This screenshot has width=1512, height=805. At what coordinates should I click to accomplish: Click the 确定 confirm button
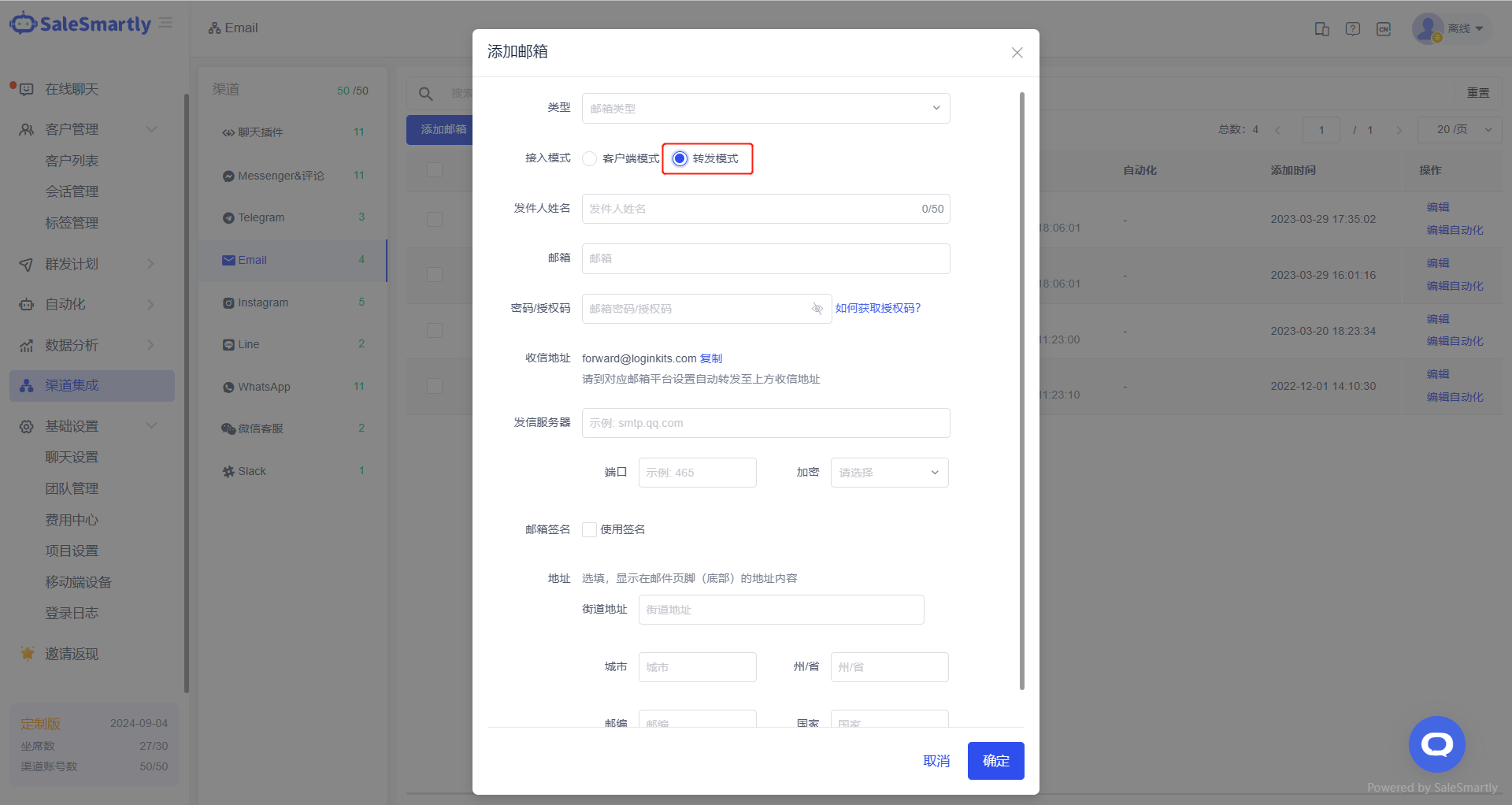click(995, 761)
